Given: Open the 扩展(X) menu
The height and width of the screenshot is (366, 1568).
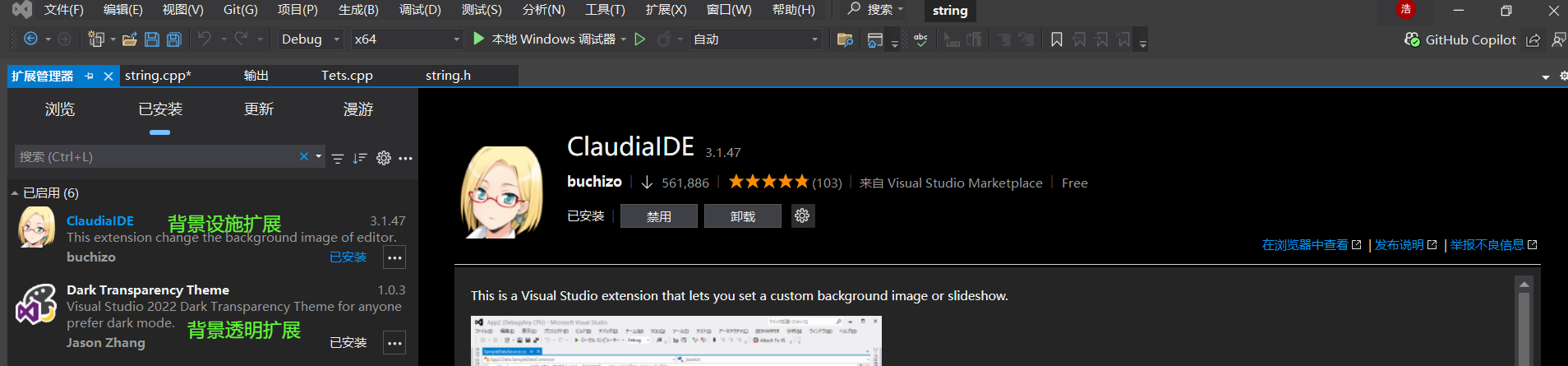Looking at the screenshot, I should [x=666, y=10].
